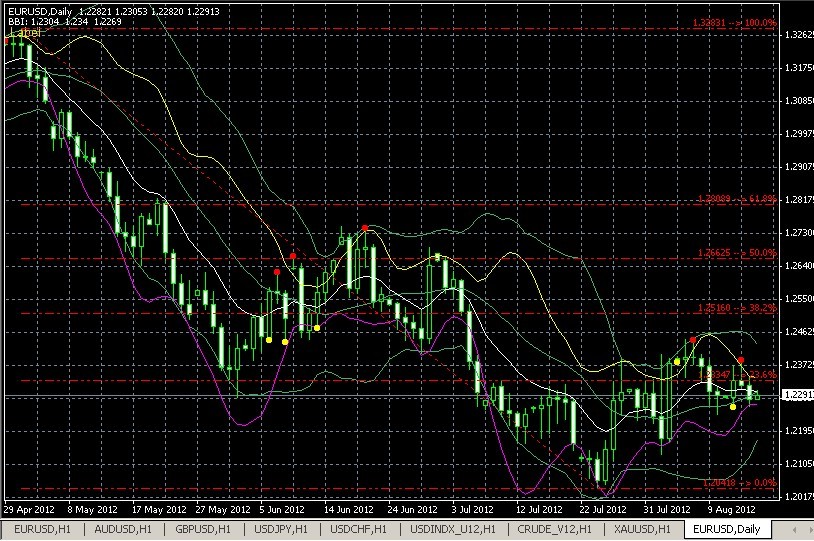Click the 22 Jul 2012 date label
Image resolution: width=814 pixels, height=541 pixels.
coord(603,510)
